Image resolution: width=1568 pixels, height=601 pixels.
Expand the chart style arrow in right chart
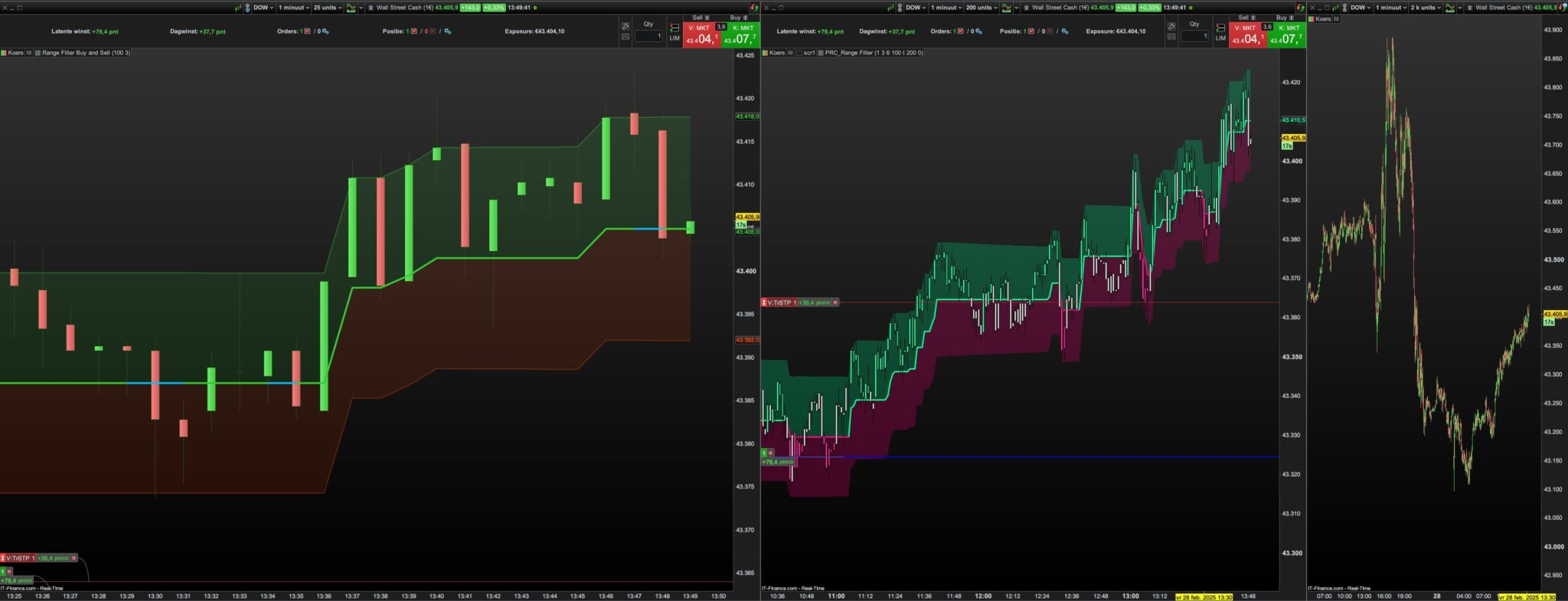[1460, 8]
